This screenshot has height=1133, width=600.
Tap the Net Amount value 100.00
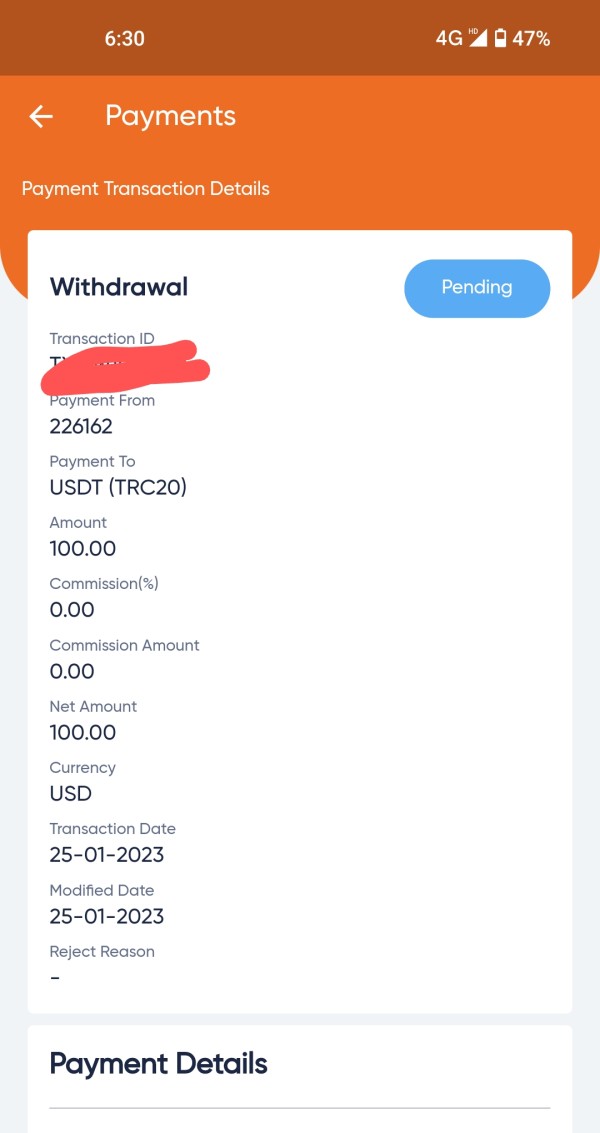pos(83,733)
